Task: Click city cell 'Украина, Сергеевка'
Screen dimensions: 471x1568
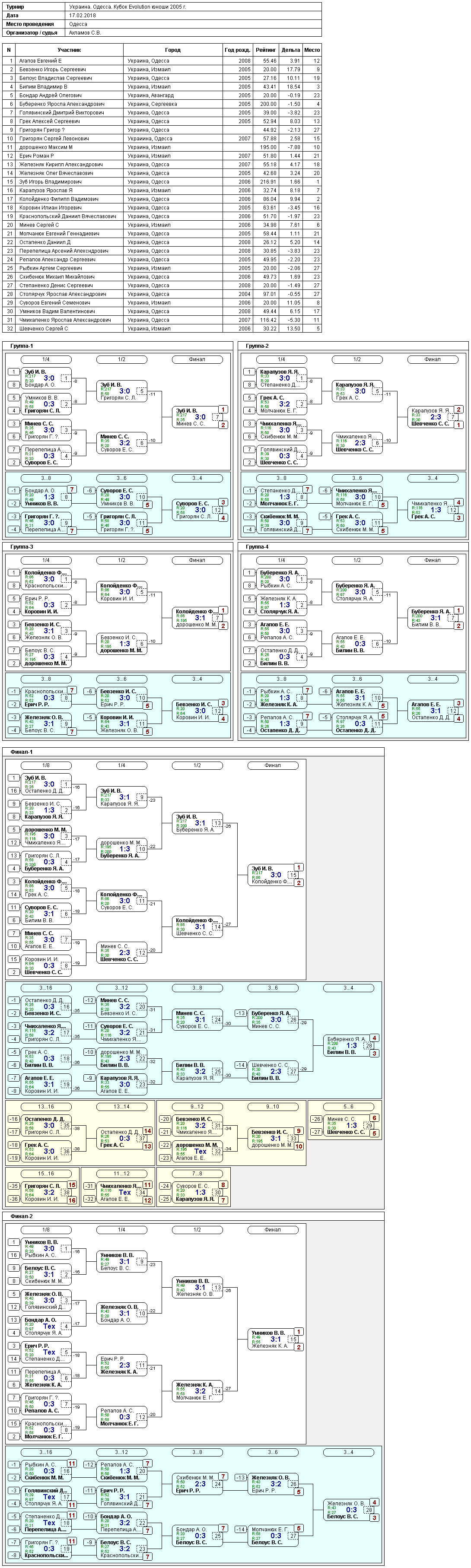Action: pos(152,104)
